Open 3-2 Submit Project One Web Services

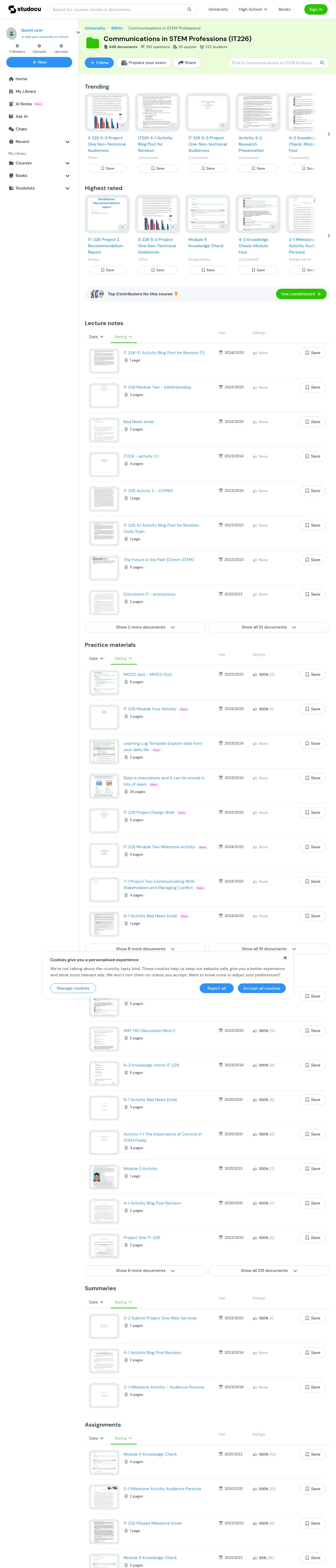160,1318
